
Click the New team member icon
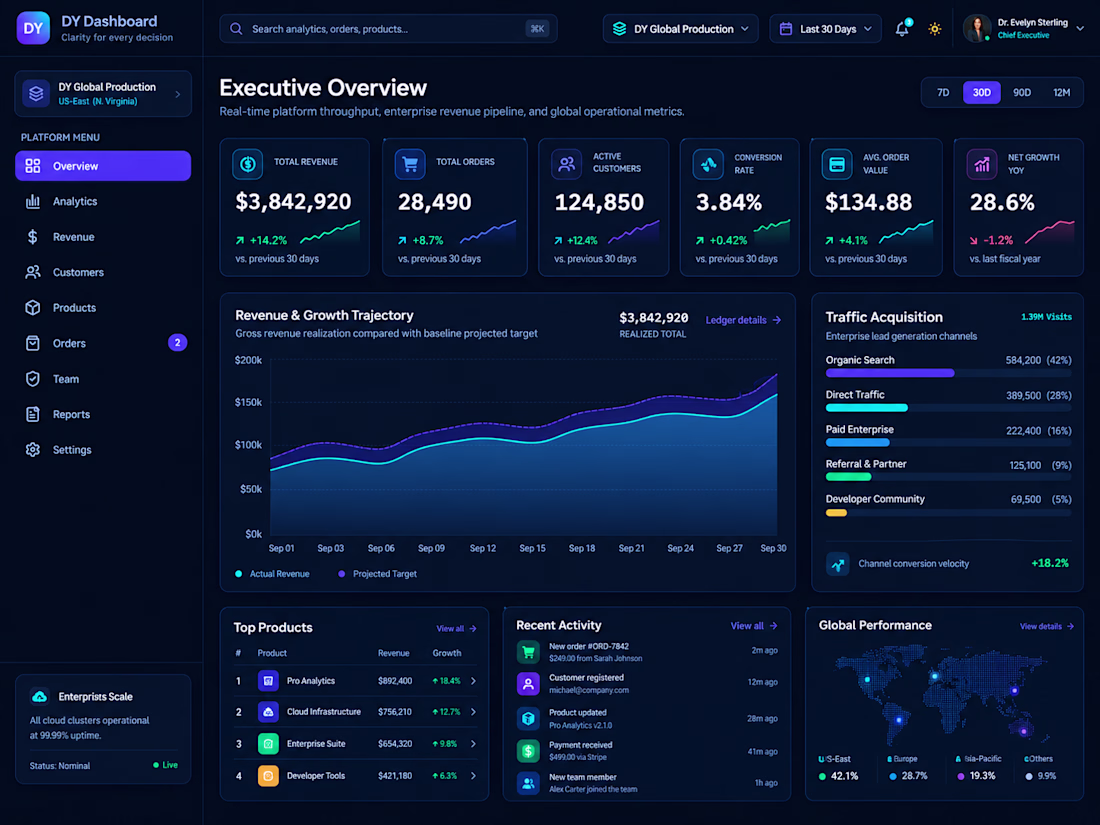[x=528, y=783]
